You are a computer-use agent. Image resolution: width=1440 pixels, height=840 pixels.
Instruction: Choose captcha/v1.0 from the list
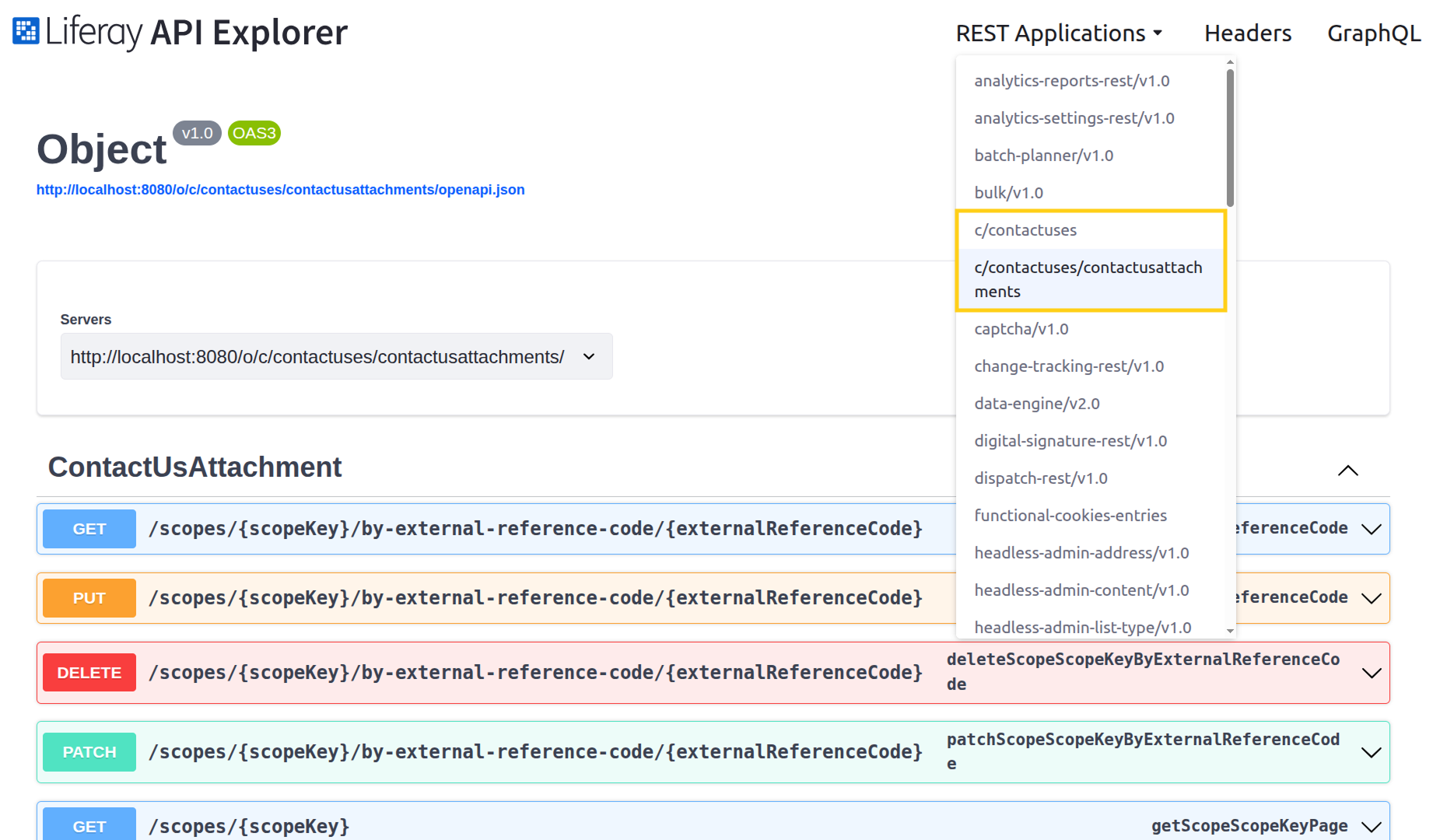coord(1090,329)
